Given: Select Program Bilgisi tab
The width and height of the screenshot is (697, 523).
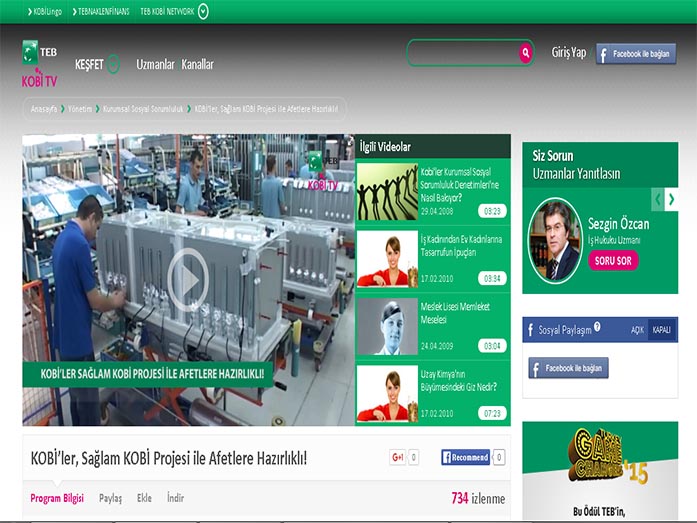Looking at the screenshot, I should point(57,498).
